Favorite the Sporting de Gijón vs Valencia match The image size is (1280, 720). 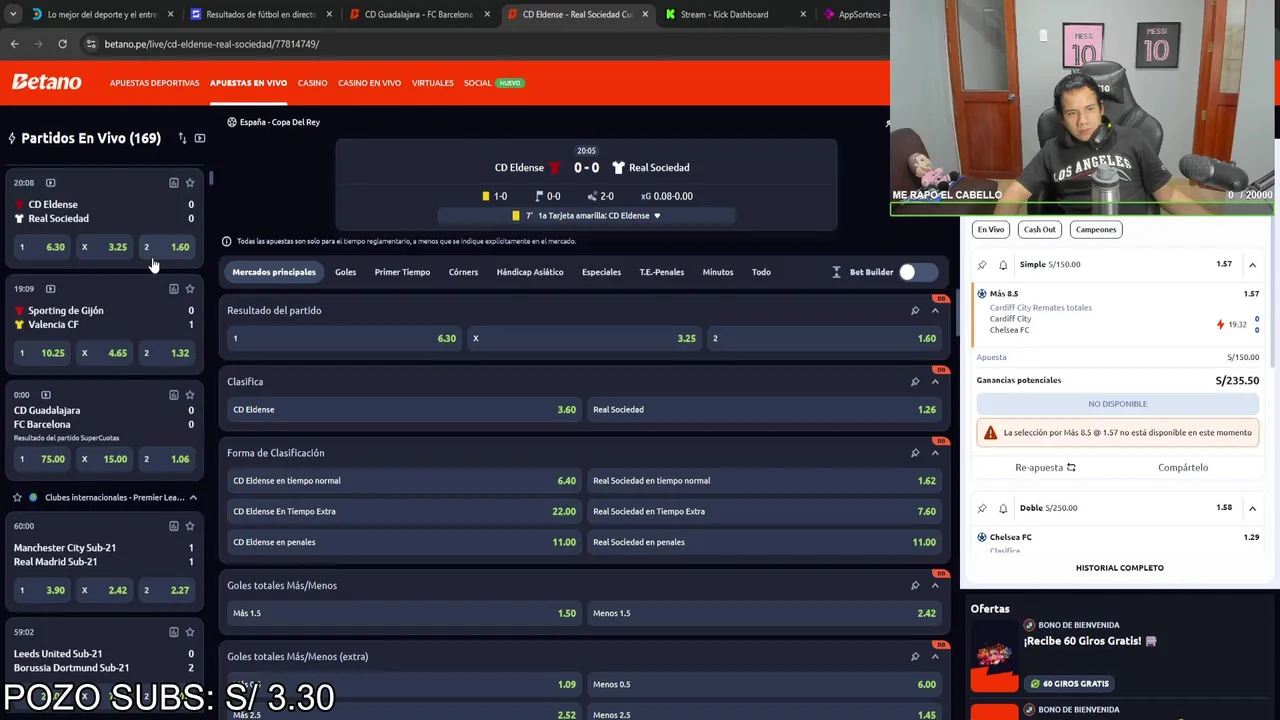(190, 289)
